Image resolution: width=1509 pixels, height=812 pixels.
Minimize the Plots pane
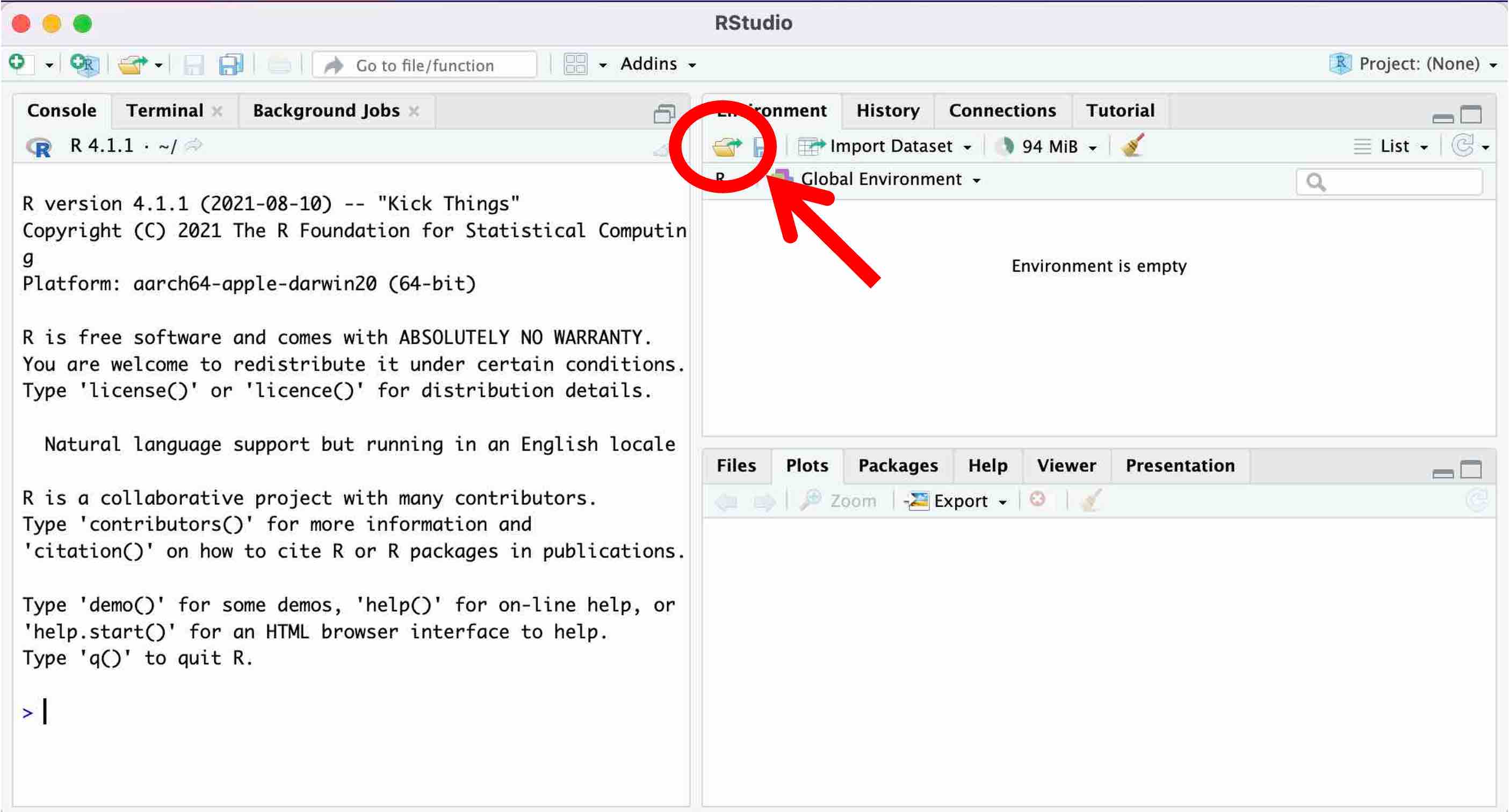click(x=1443, y=474)
